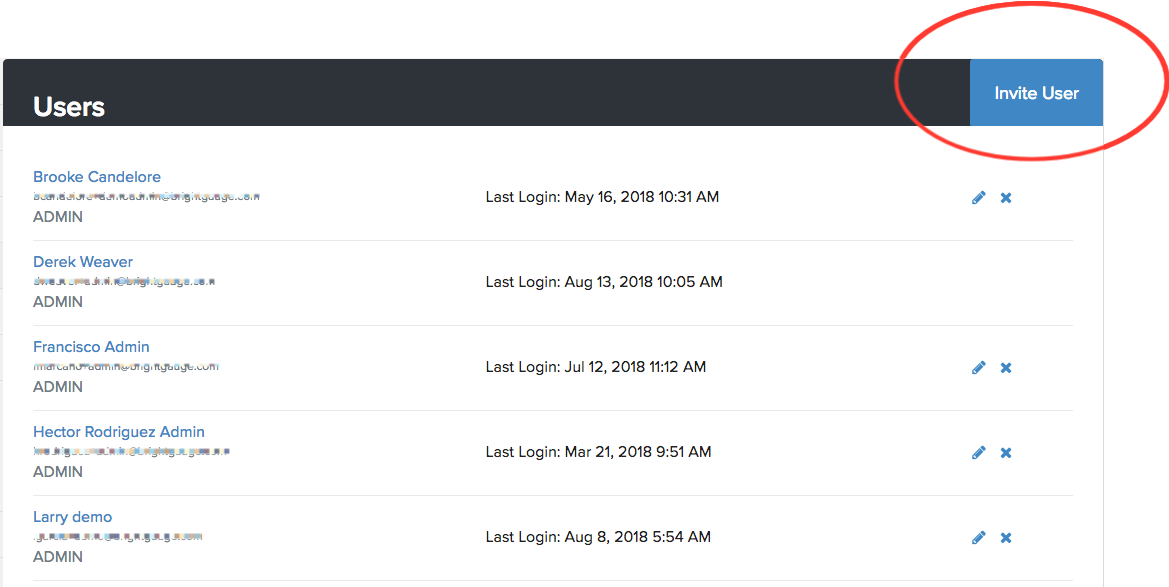1169x587 pixels.
Task: Click Brooke Candelore's blurred email address
Action: click(146, 197)
